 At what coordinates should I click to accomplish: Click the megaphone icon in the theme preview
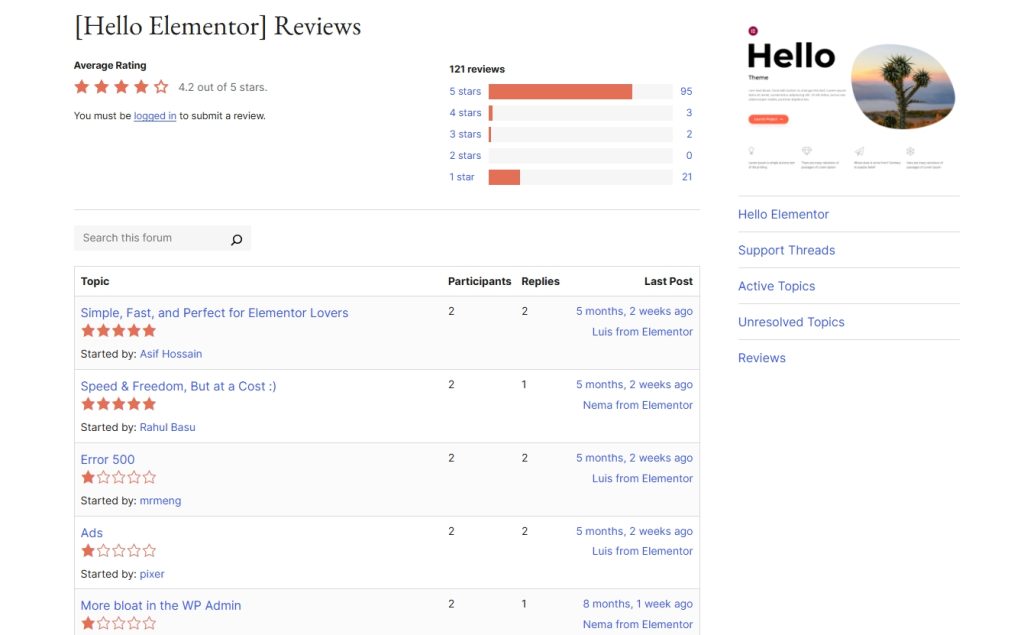coord(859,150)
